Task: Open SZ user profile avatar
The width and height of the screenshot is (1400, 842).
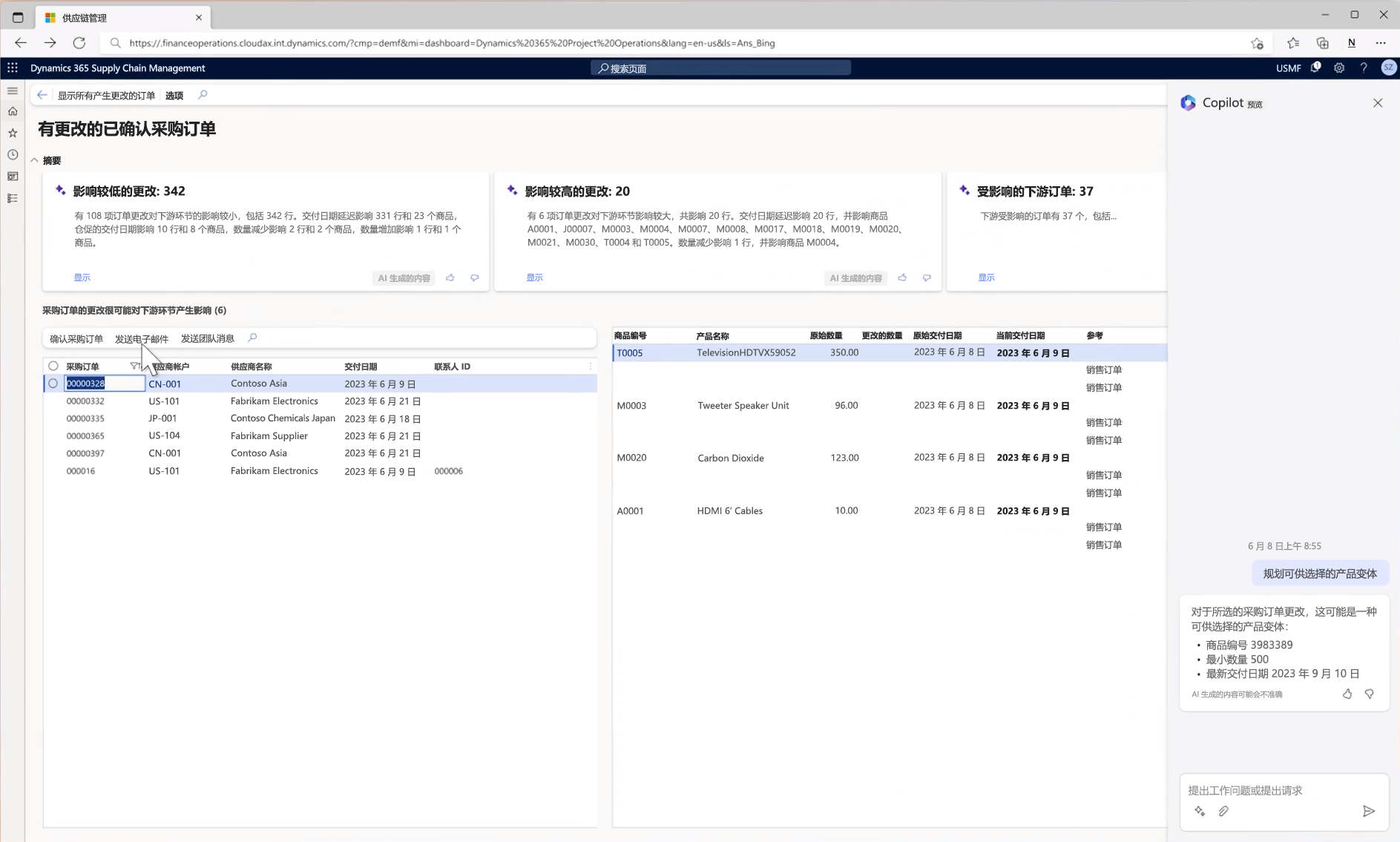Action: point(1388,68)
